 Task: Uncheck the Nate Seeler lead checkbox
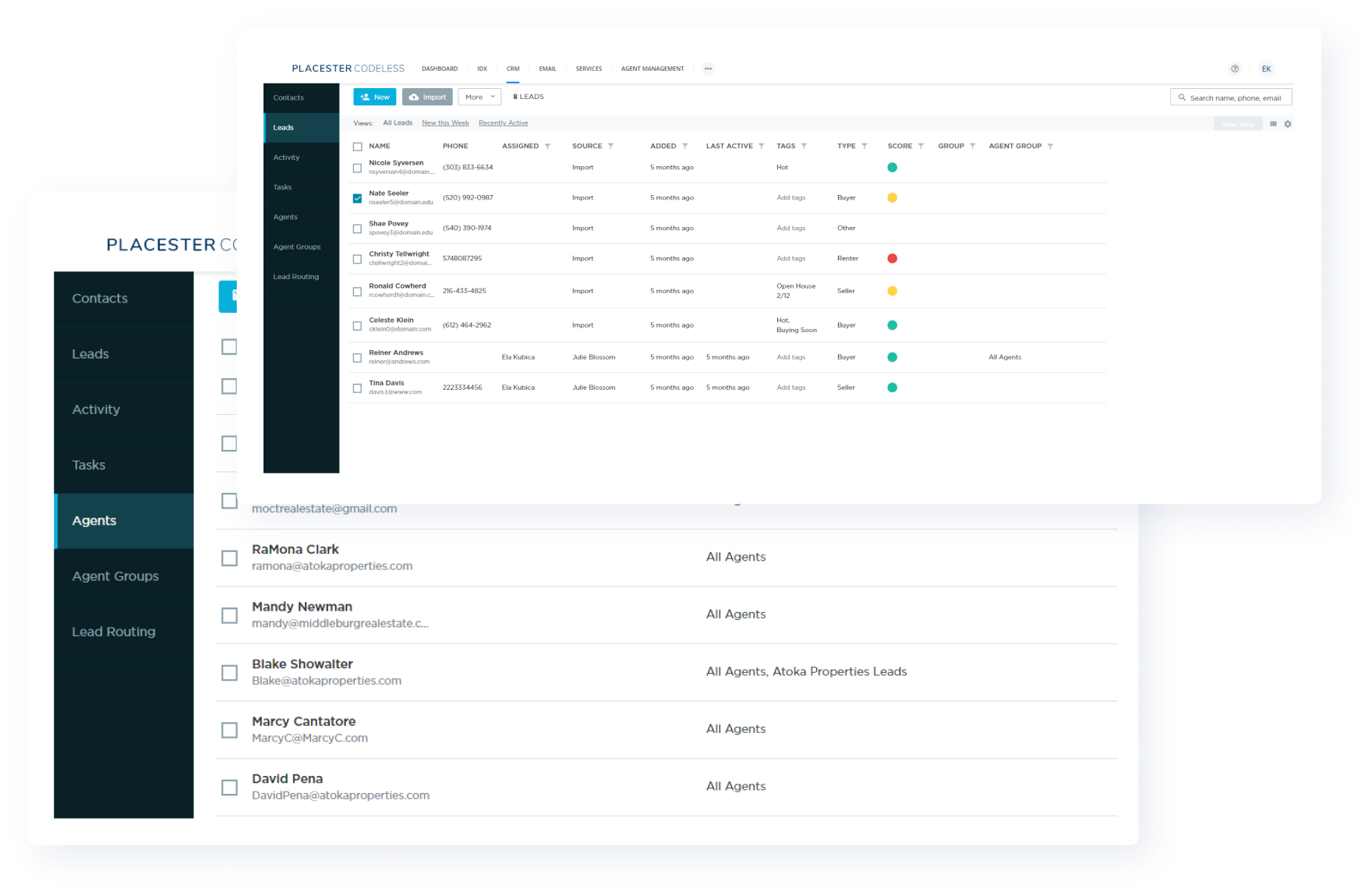point(357,198)
